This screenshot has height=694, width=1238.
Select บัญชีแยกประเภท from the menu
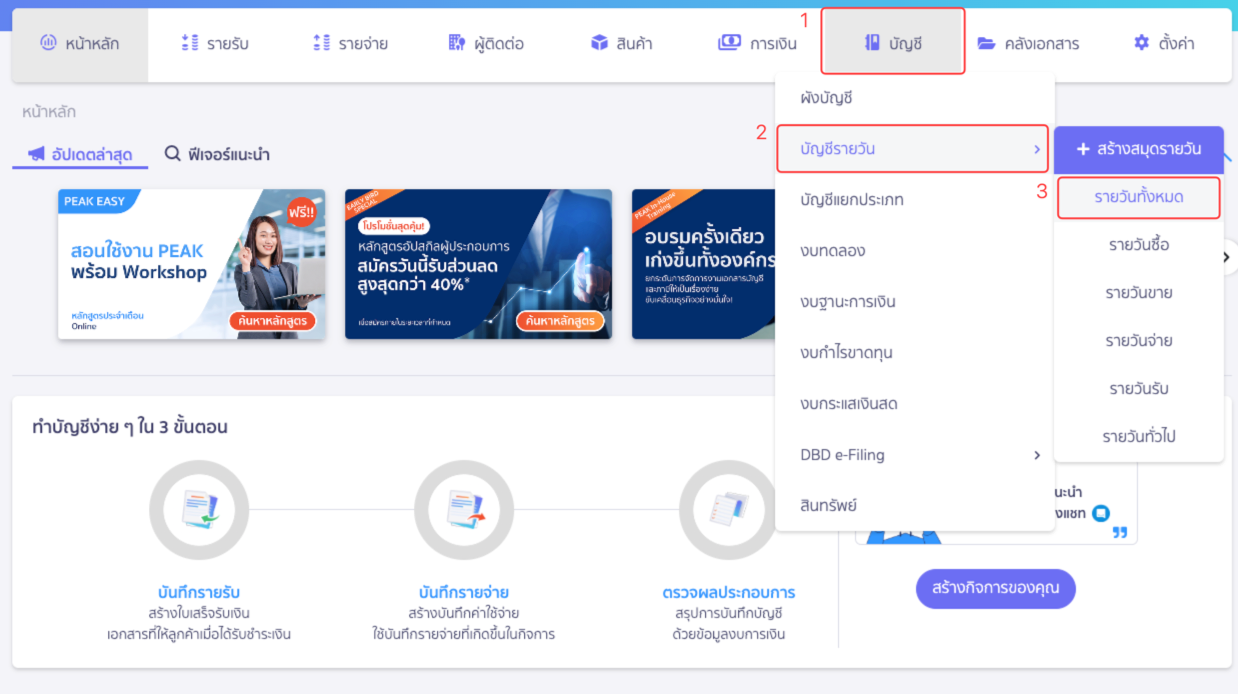[914, 200]
